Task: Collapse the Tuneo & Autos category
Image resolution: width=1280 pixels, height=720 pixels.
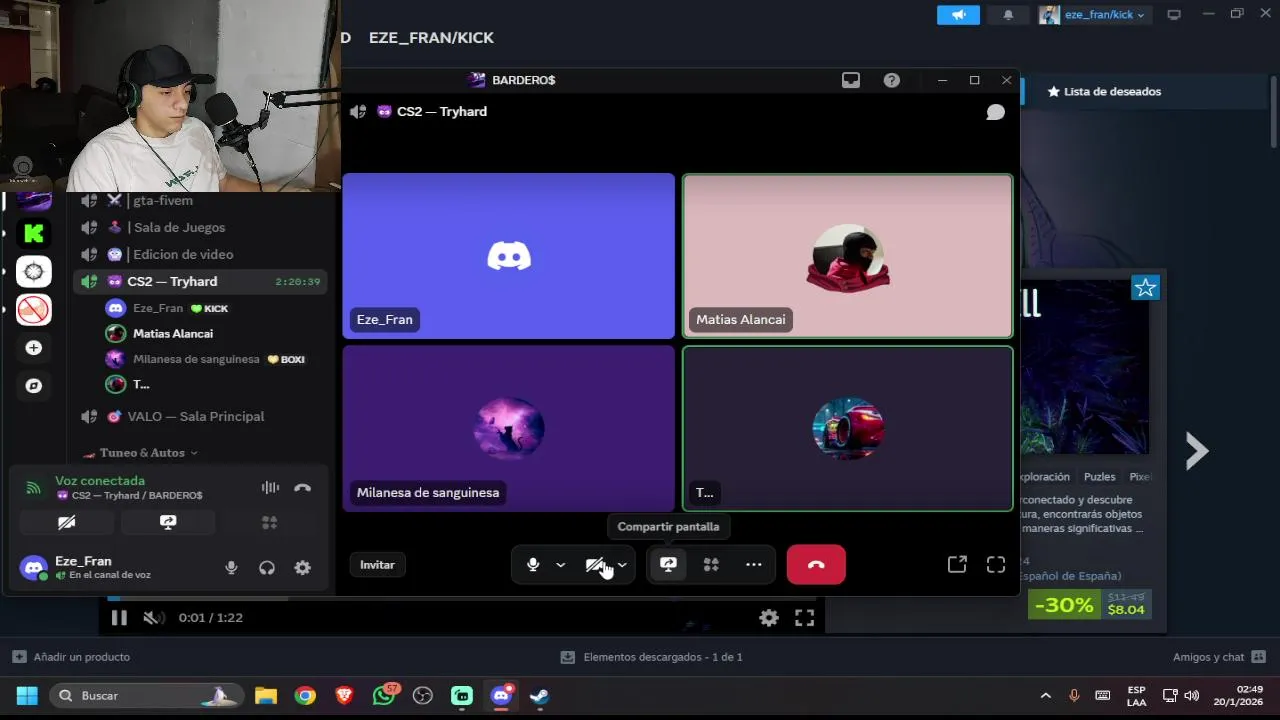Action: click(148, 453)
